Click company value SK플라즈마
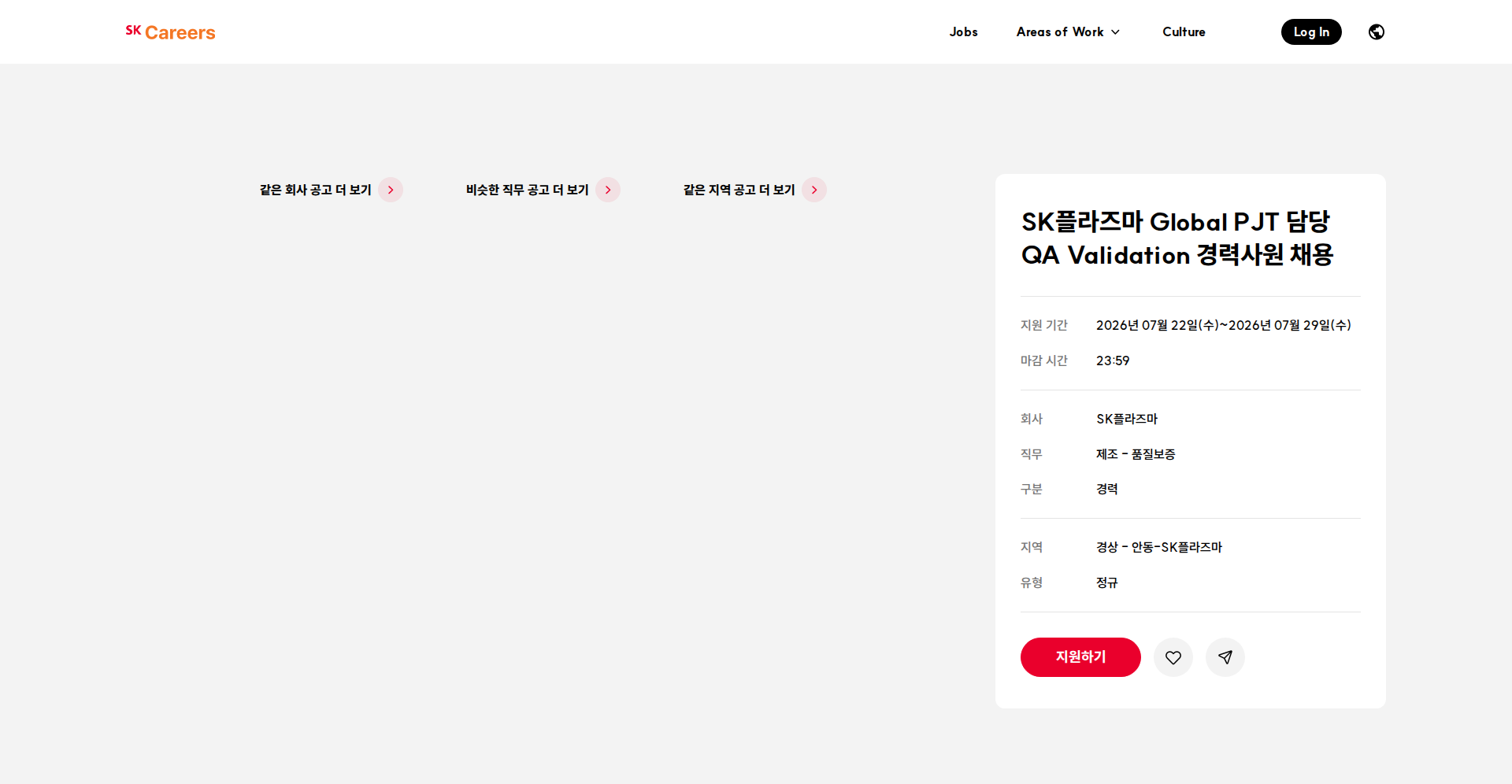Image resolution: width=1512 pixels, height=784 pixels. point(1127,419)
